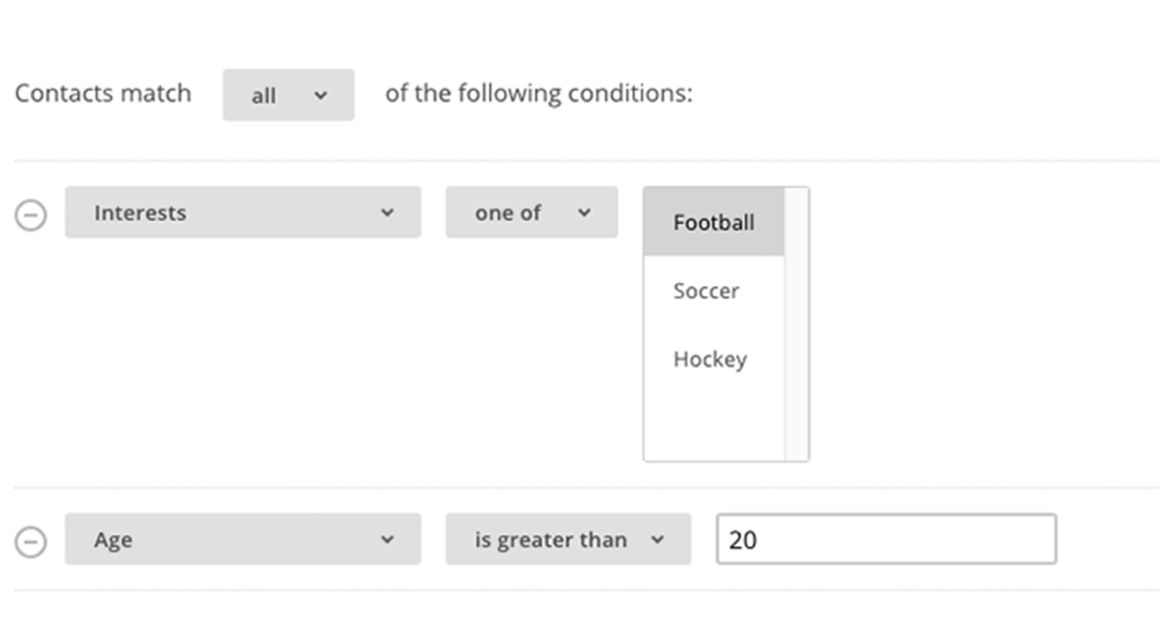The image size is (1170, 634).
Task: Open the 'all' match dropdown
Action: point(288,94)
